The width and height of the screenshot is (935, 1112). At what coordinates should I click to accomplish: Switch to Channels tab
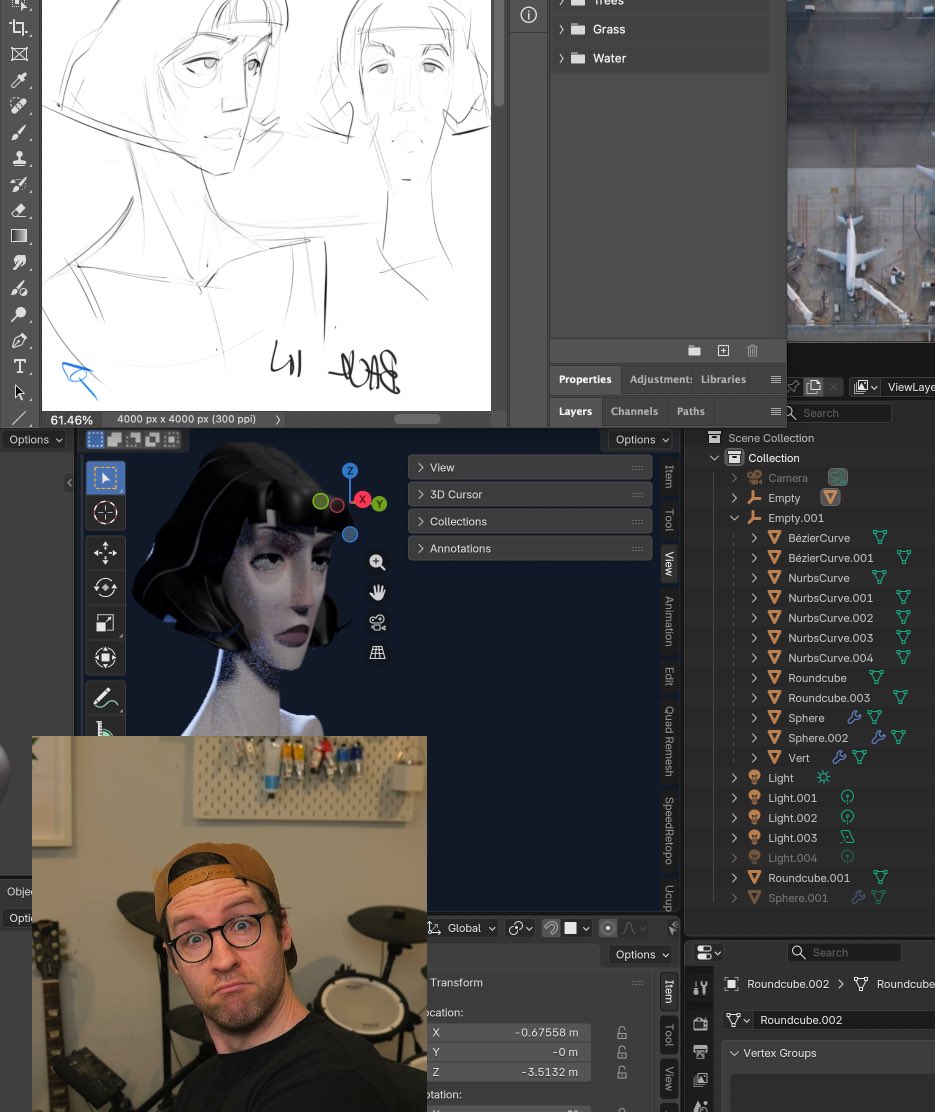pos(634,411)
